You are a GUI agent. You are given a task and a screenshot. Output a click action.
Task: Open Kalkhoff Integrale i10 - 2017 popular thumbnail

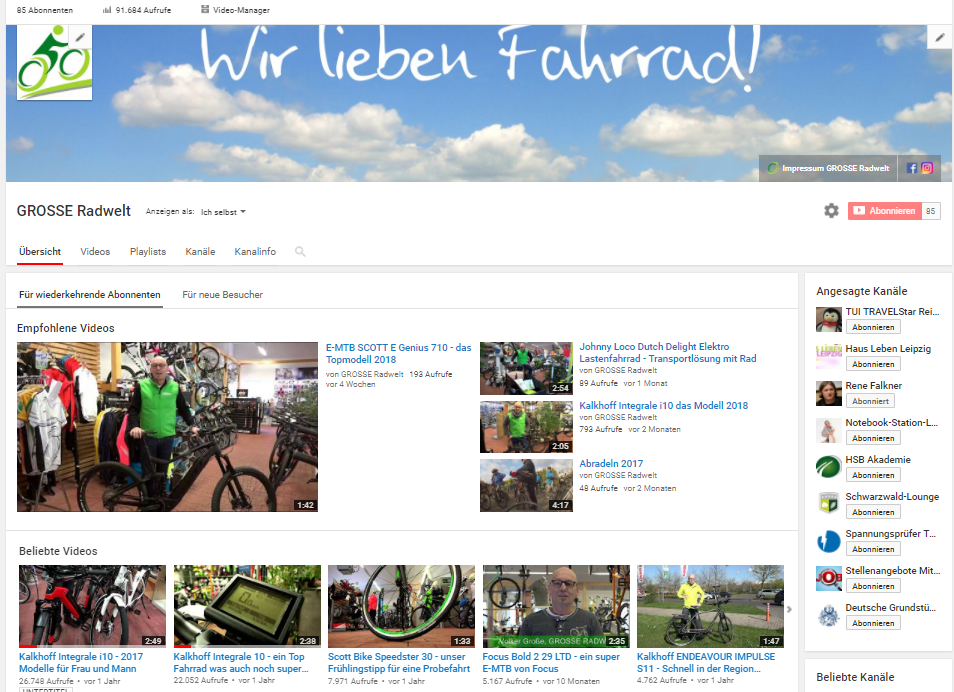(92, 606)
